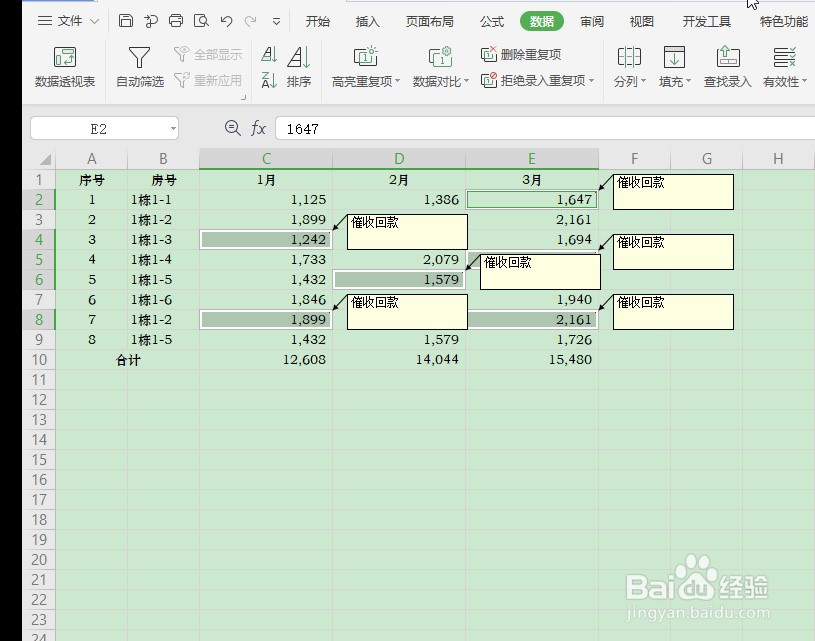Switch to the 公式 ribbon tab
The width and height of the screenshot is (815, 641).
point(490,20)
